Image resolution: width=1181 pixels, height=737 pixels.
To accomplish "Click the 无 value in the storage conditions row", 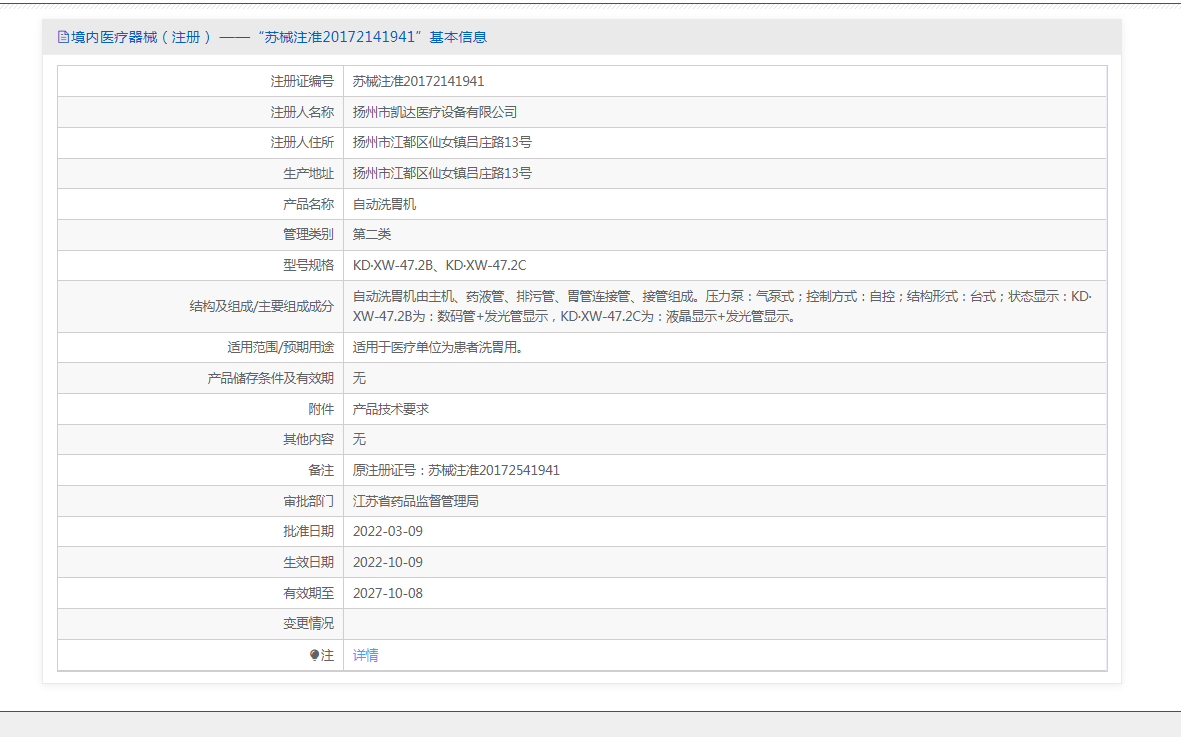I will coord(359,378).
